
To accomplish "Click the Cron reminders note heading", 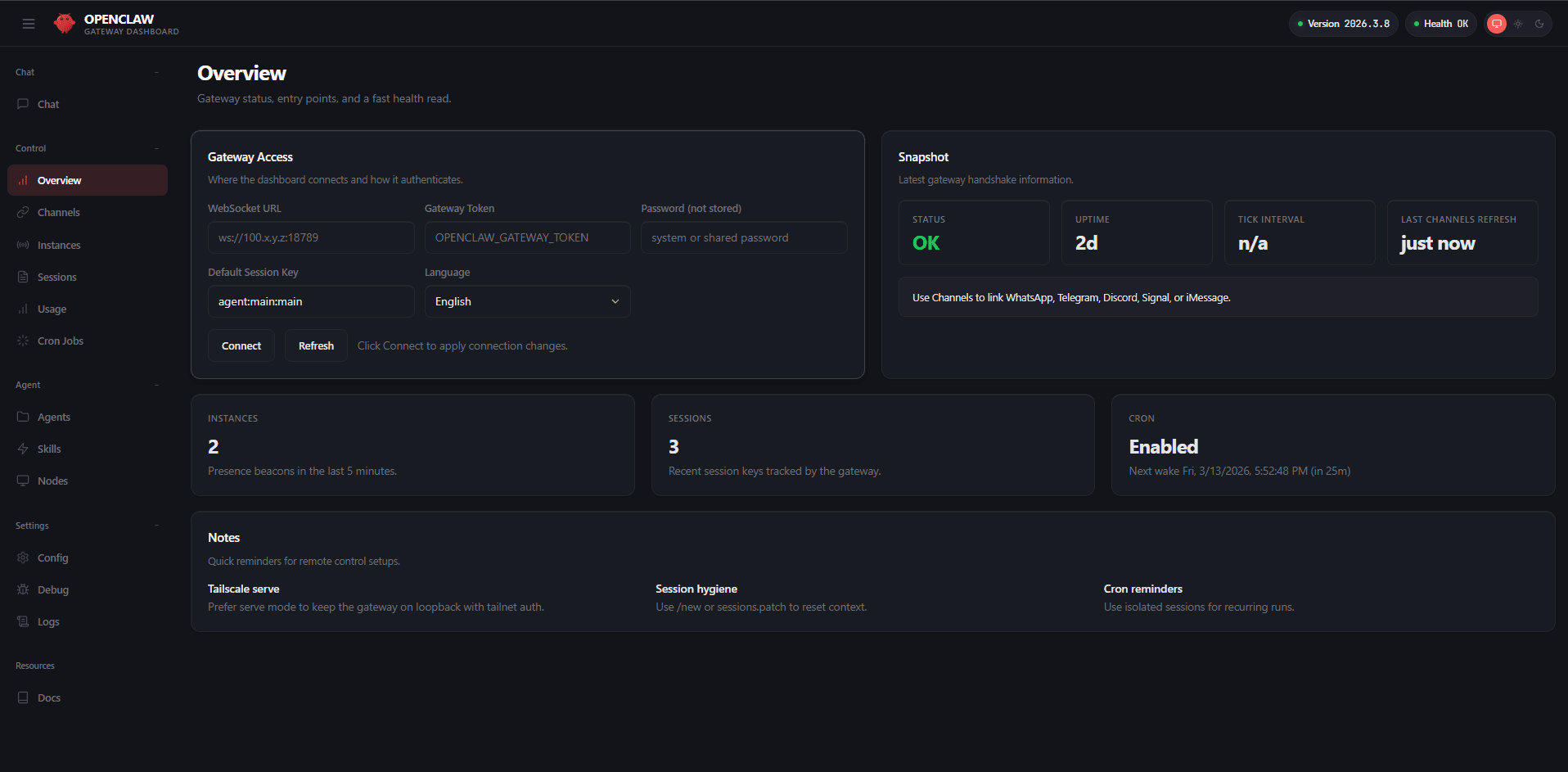I will coord(1142,589).
